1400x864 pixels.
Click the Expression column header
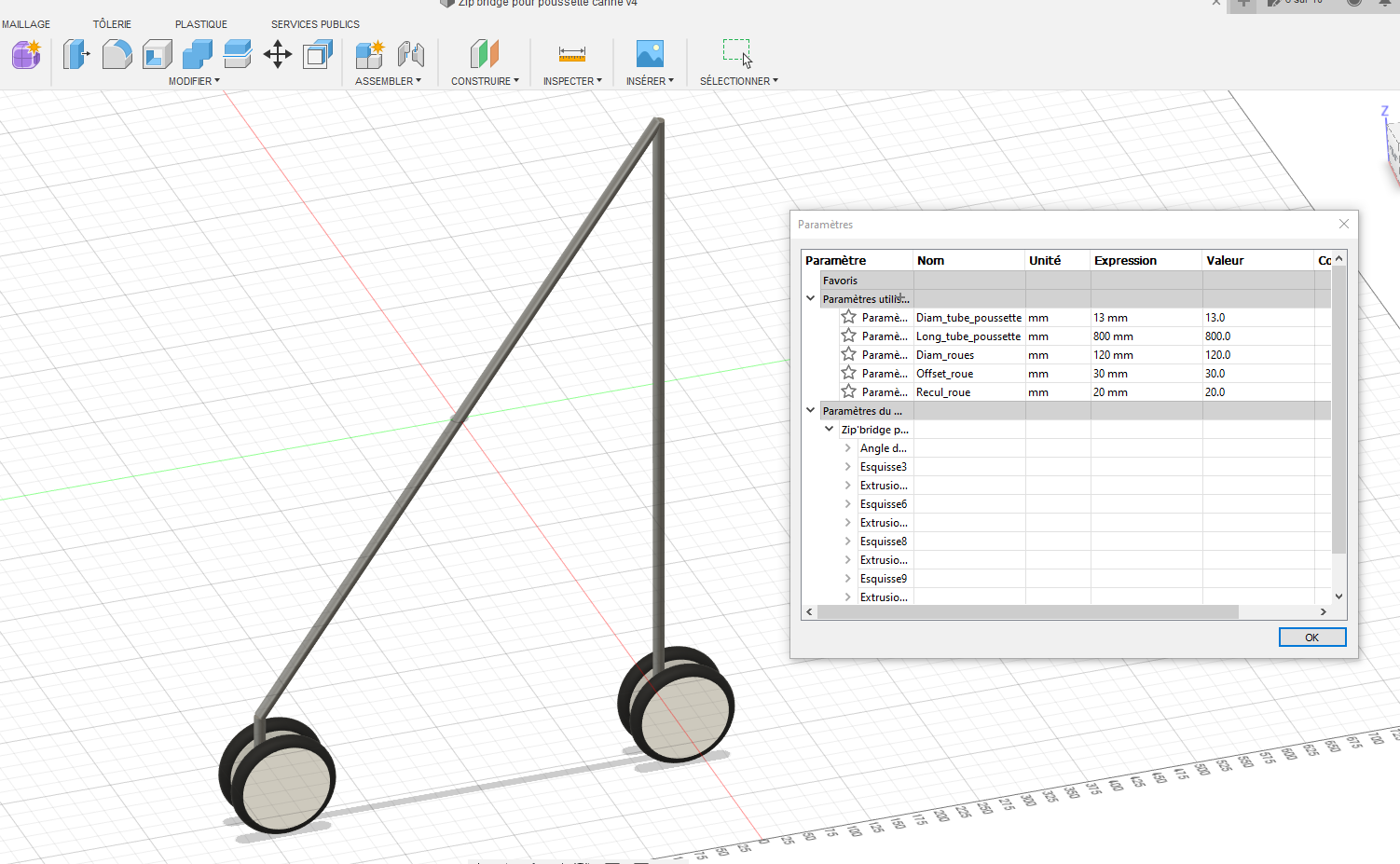pyautogui.click(x=1146, y=260)
